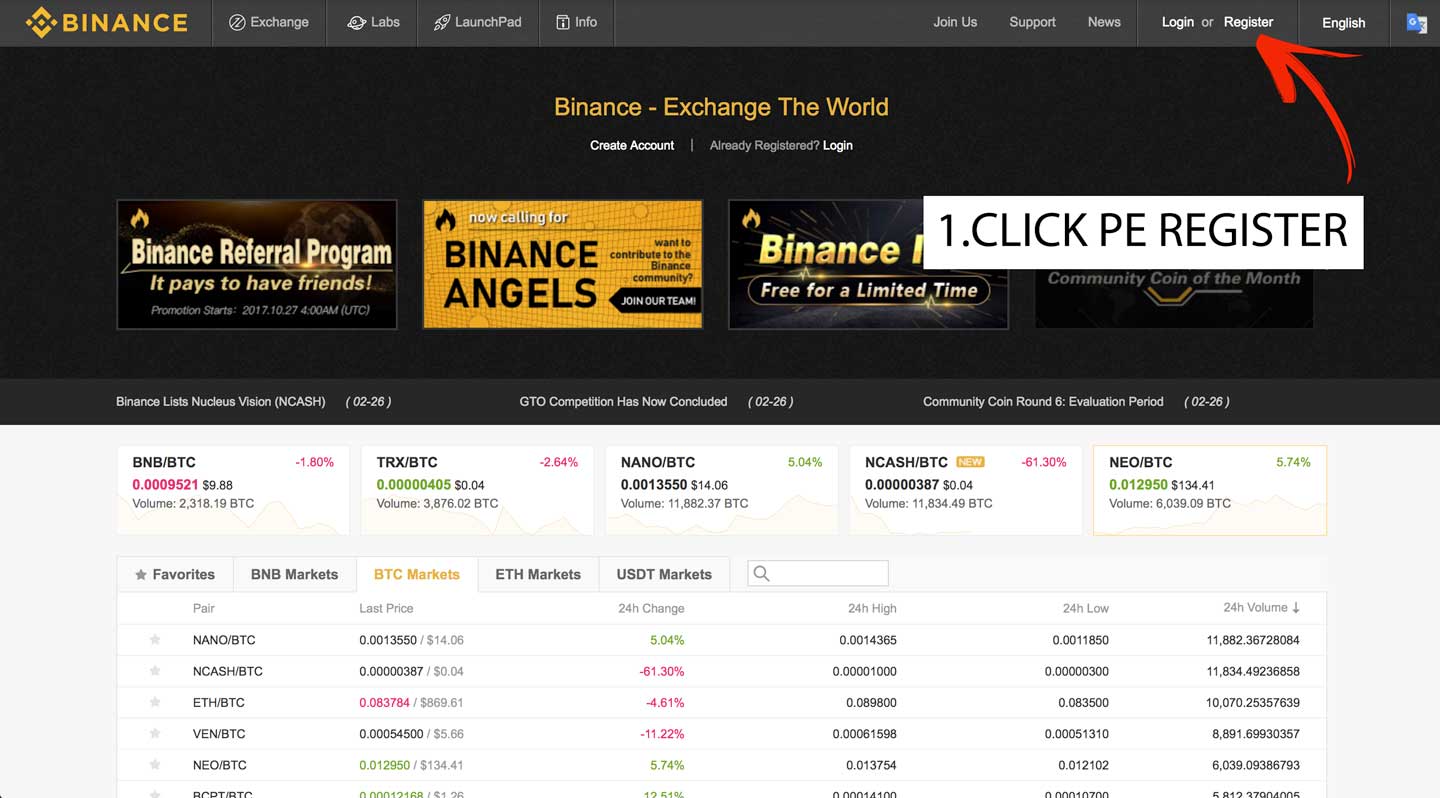Favorite the NCASH/BTC pair star
The width and height of the screenshot is (1440, 798).
pyautogui.click(x=155, y=671)
